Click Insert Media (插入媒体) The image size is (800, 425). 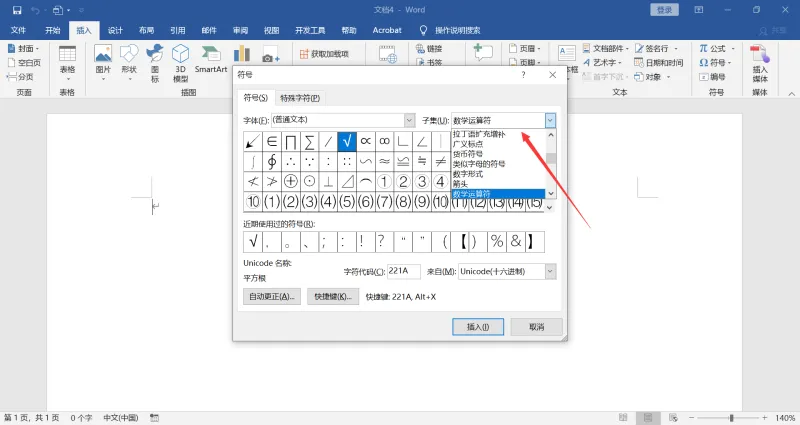pos(760,63)
